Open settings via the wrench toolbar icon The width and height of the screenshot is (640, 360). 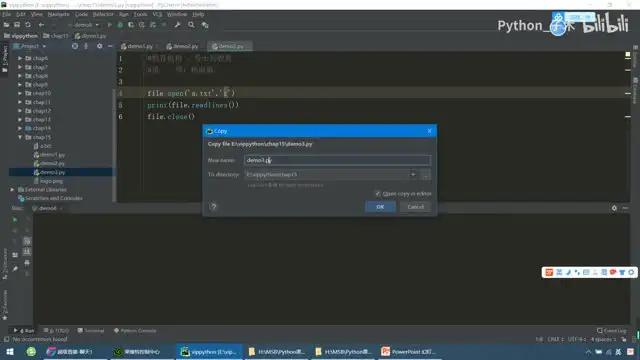(x=178, y=25)
